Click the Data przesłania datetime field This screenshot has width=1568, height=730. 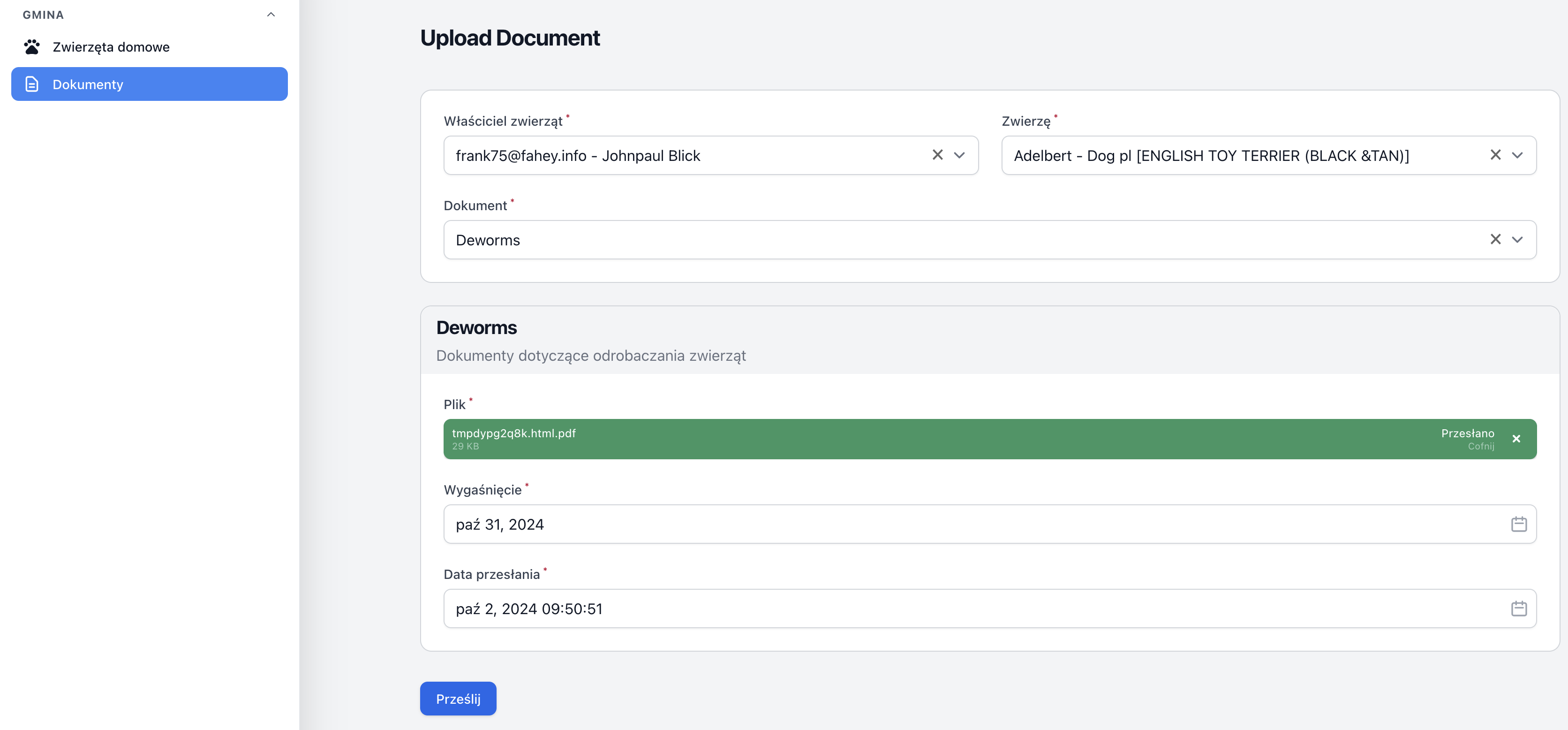[x=990, y=609]
